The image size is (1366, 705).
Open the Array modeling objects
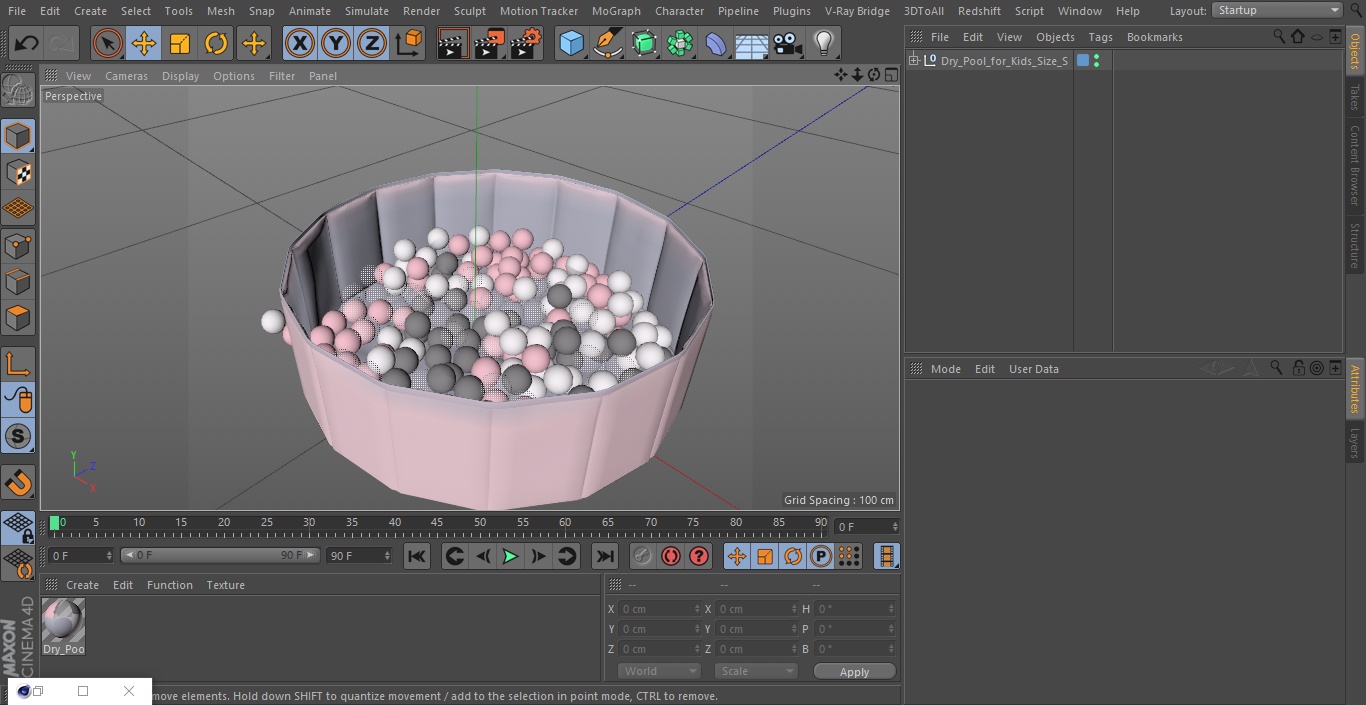coord(680,44)
